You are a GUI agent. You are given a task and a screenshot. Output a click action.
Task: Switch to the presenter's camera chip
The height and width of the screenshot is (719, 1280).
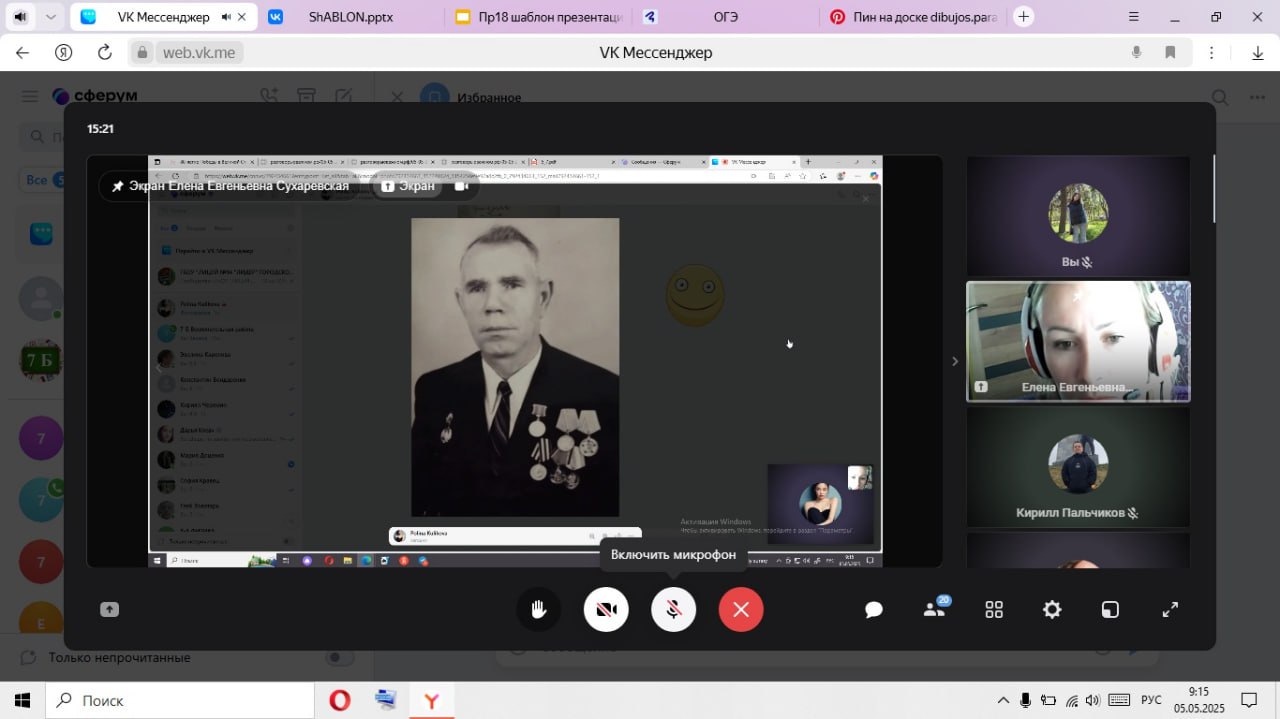click(x=462, y=186)
